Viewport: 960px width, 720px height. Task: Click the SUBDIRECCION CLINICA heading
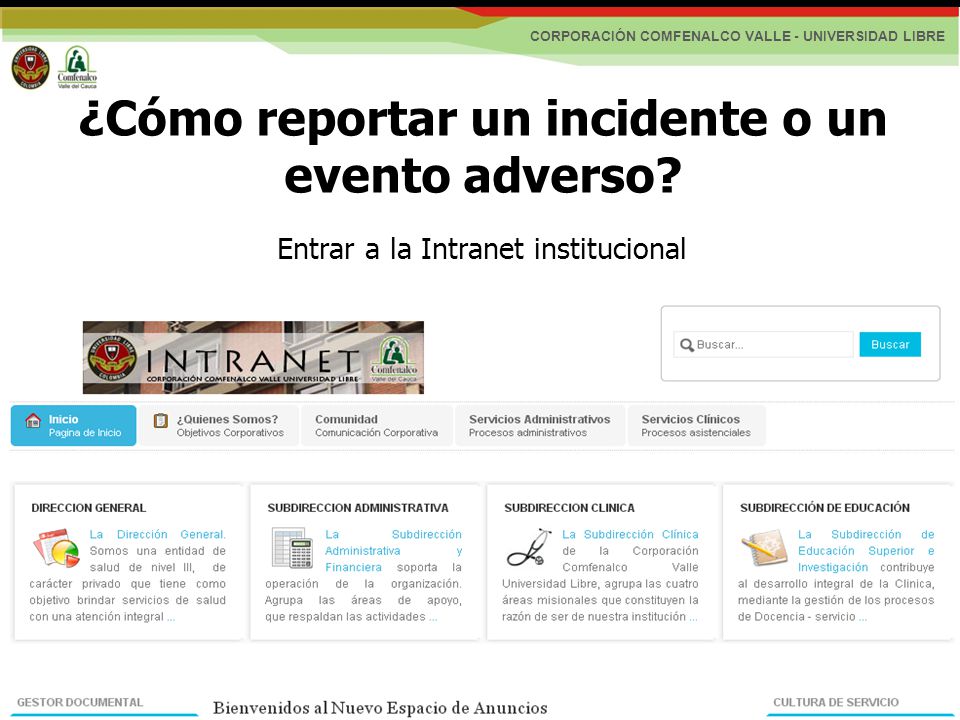coord(569,508)
